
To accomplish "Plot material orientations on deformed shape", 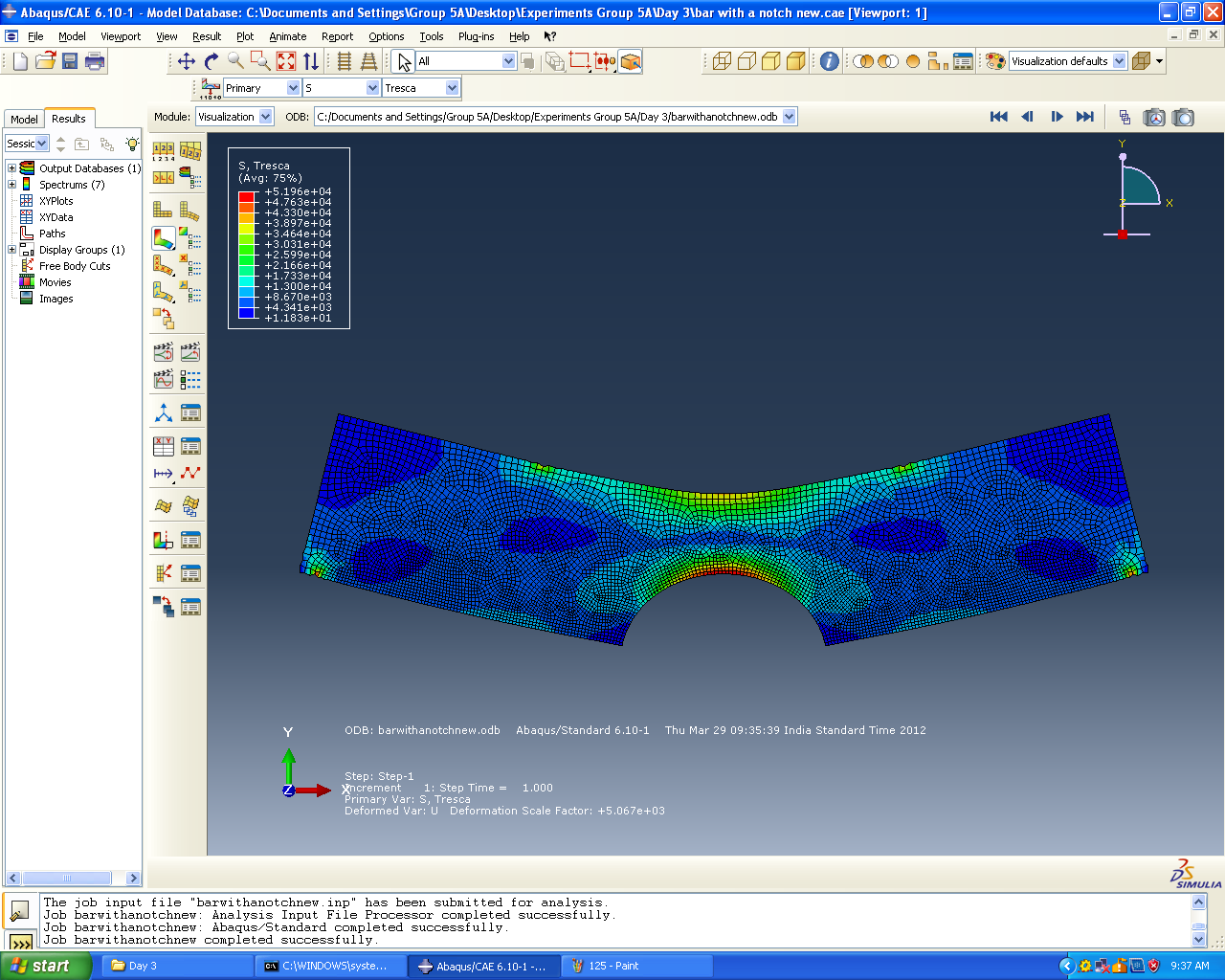I will pos(164,292).
